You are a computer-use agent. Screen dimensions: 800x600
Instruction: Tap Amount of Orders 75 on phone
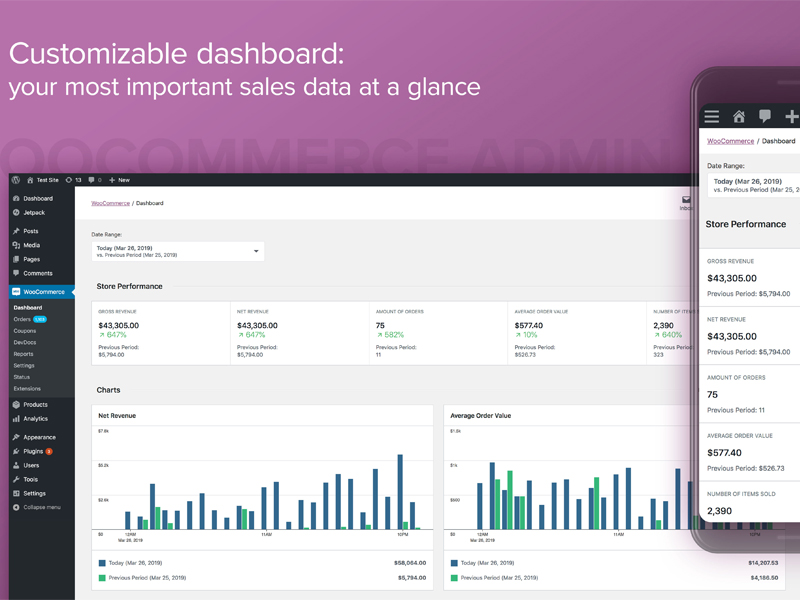[x=712, y=395]
